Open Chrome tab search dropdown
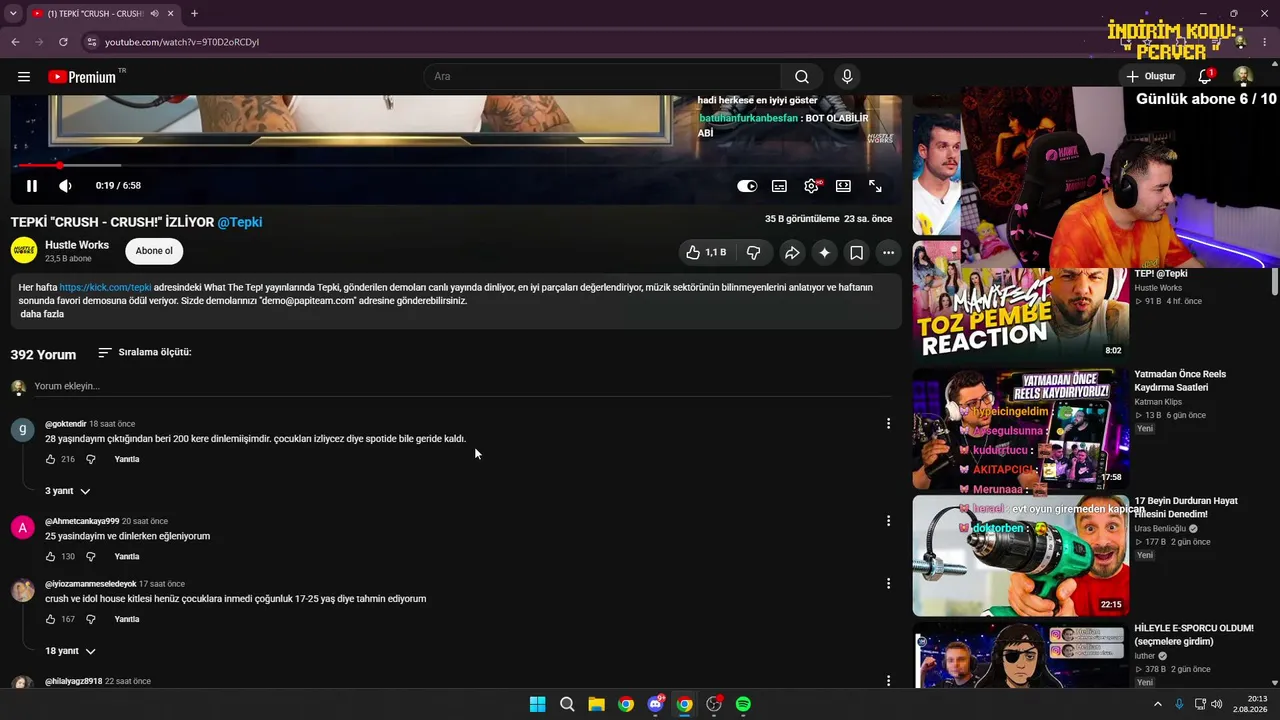This screenshot has width=1280, height=720. [13, 14]
